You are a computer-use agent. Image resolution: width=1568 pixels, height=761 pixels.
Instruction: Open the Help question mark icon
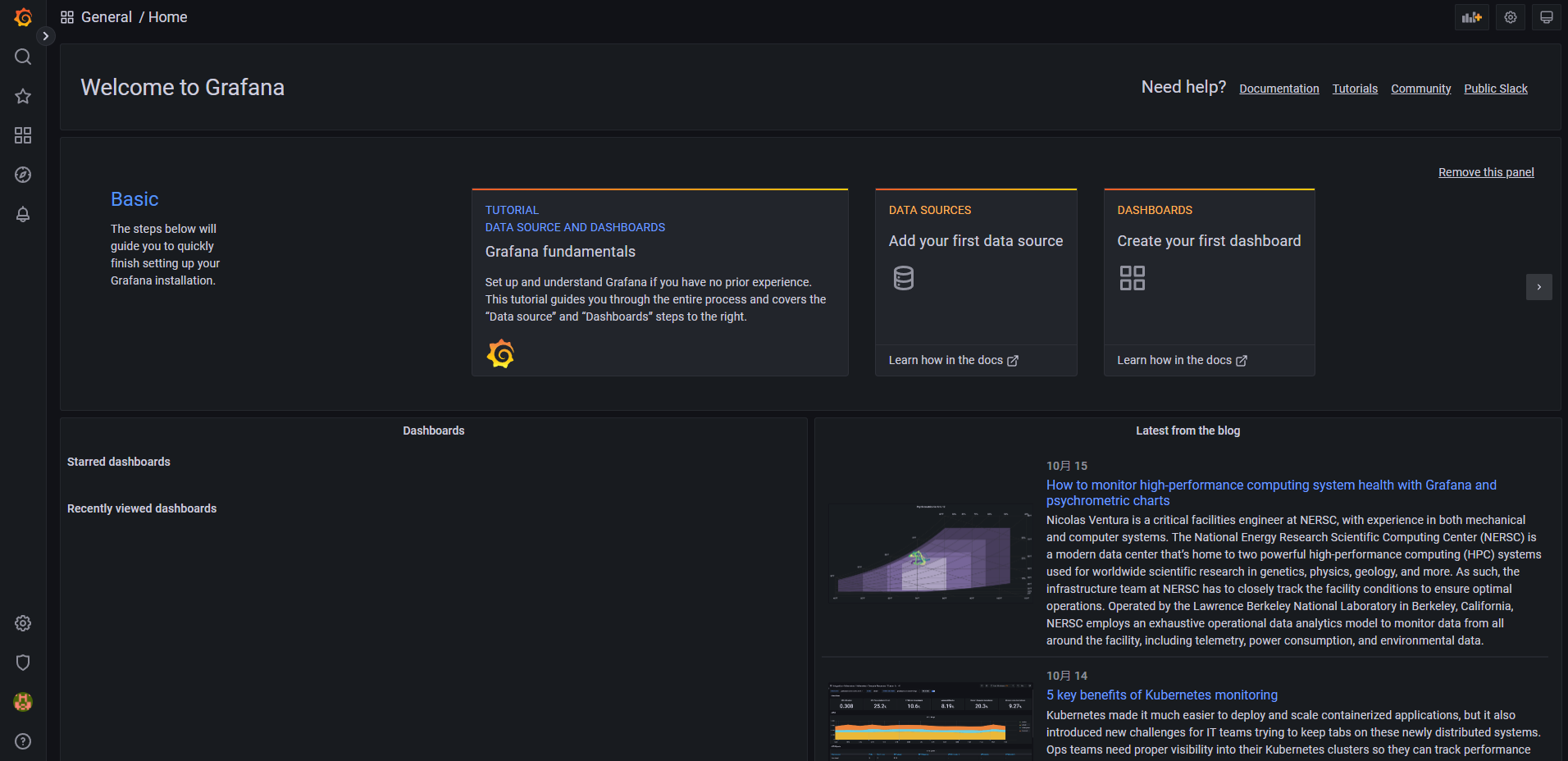[x=23, y=741]
